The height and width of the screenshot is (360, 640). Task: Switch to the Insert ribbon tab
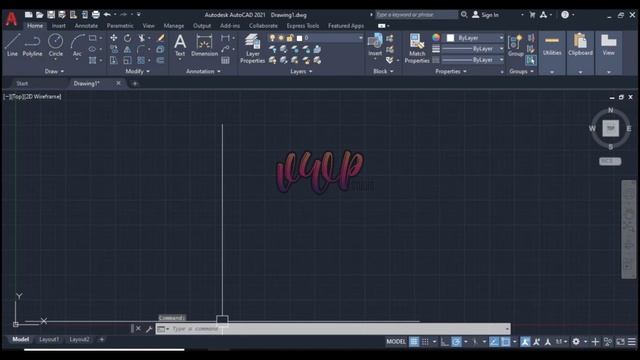tap(59, 26)
